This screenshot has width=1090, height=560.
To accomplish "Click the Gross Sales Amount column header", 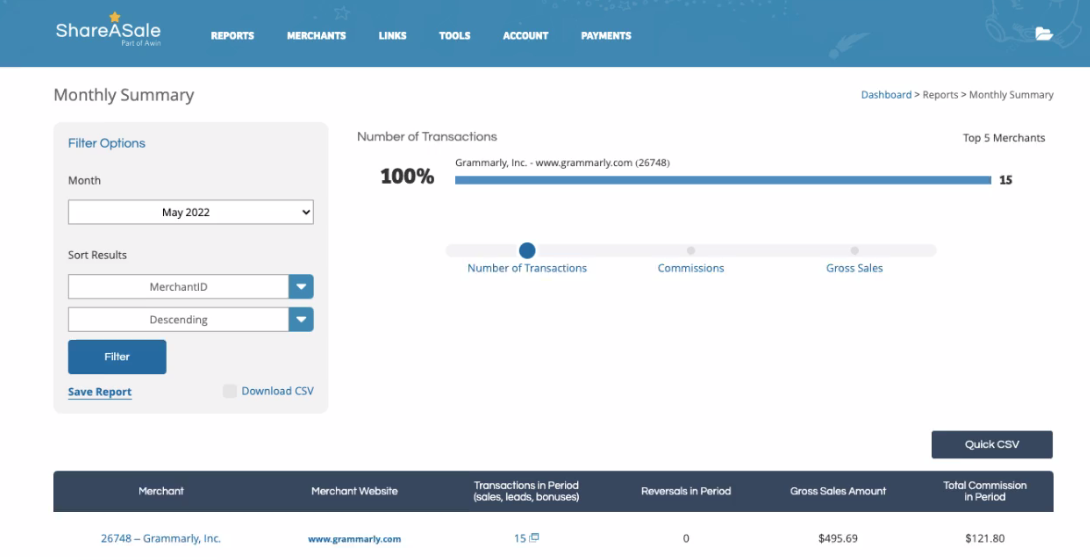I will point(838,491).
